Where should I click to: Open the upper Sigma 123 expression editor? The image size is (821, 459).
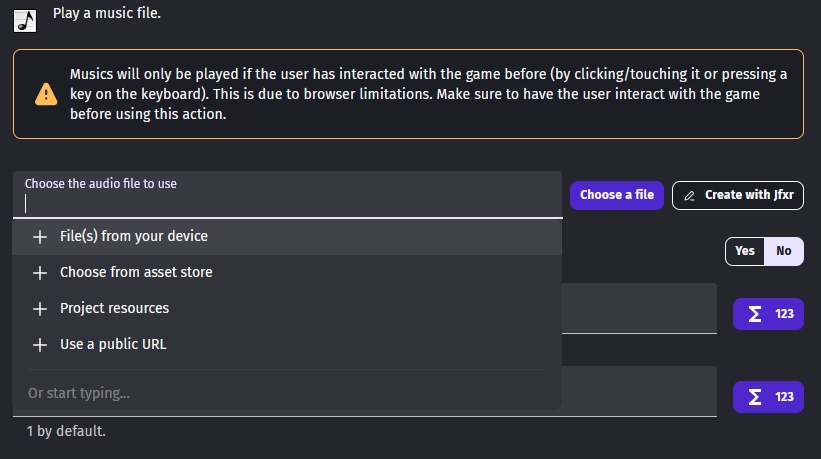coord(769,314)
